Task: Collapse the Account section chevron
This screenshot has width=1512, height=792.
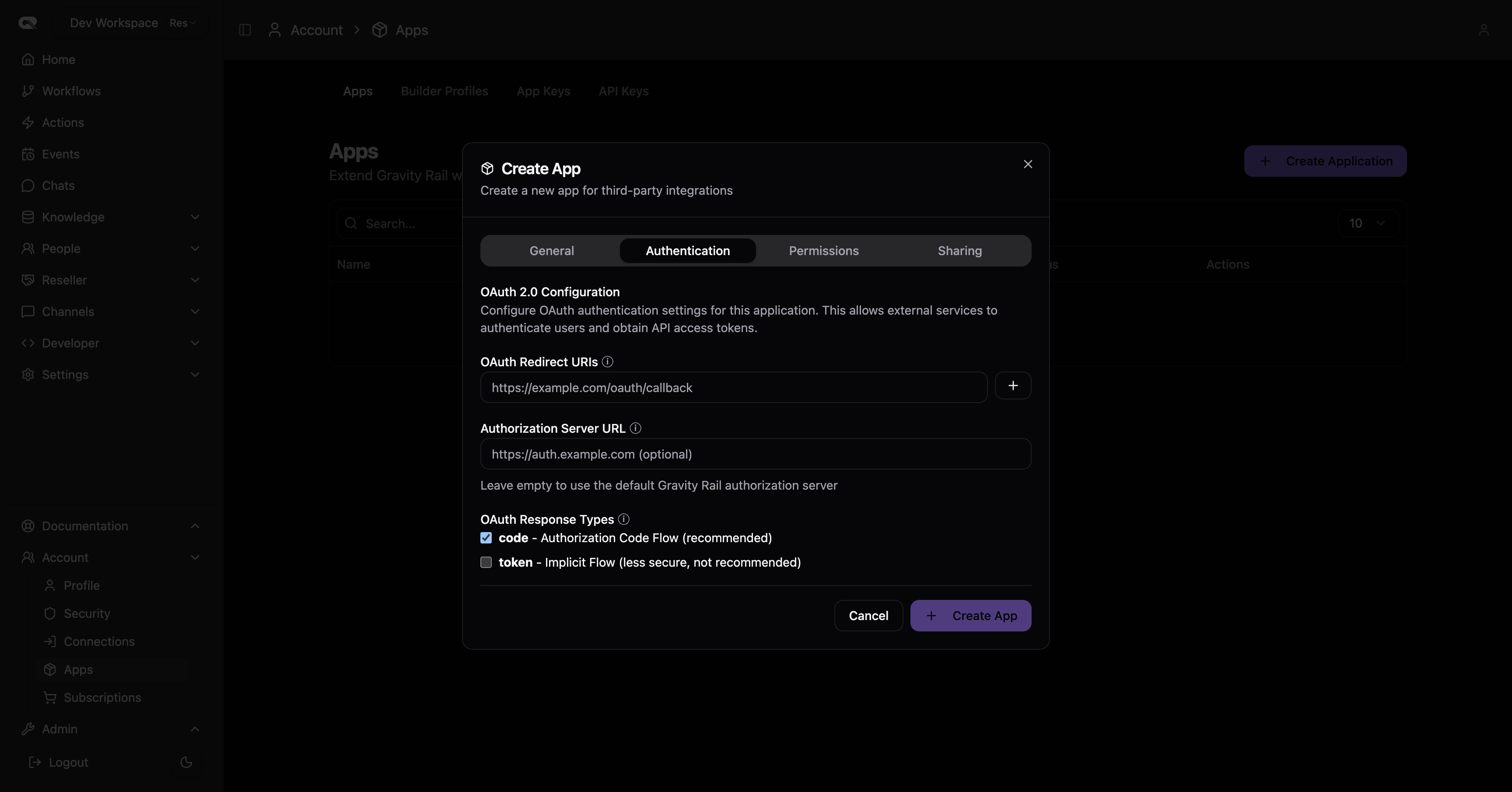Action: point(195,558)
